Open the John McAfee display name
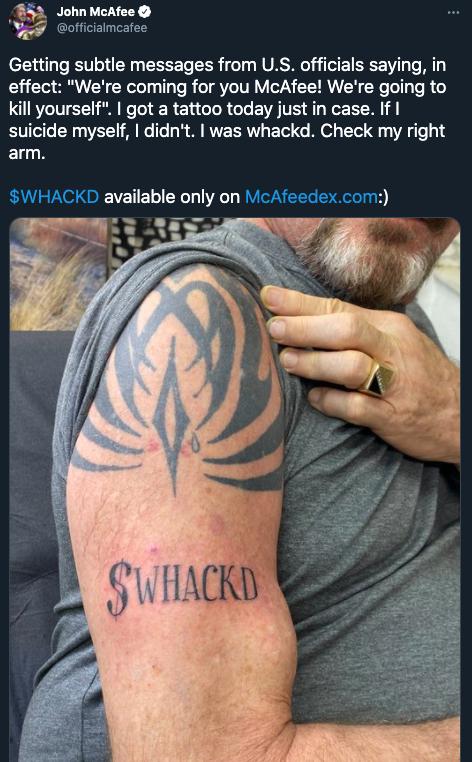The image size is (472, 762). coord(95,12)
